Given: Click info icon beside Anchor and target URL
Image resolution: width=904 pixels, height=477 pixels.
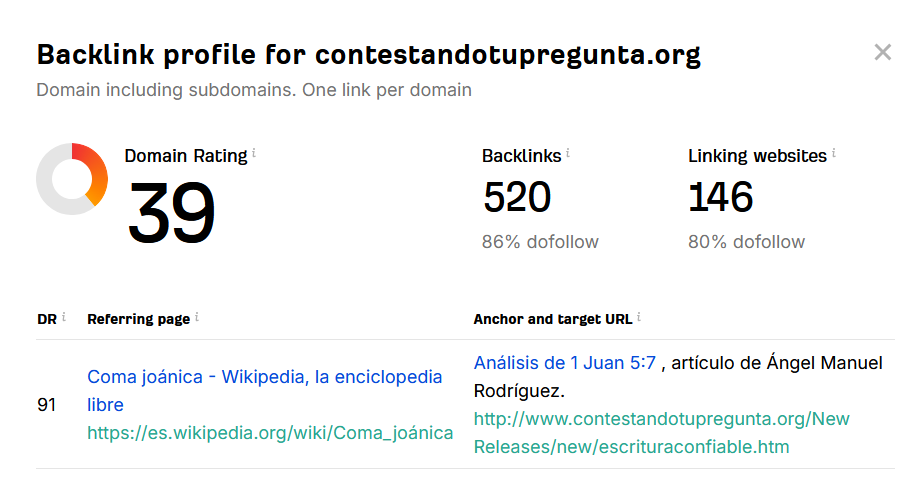Looking at the screenshot, I should [639, 317].
